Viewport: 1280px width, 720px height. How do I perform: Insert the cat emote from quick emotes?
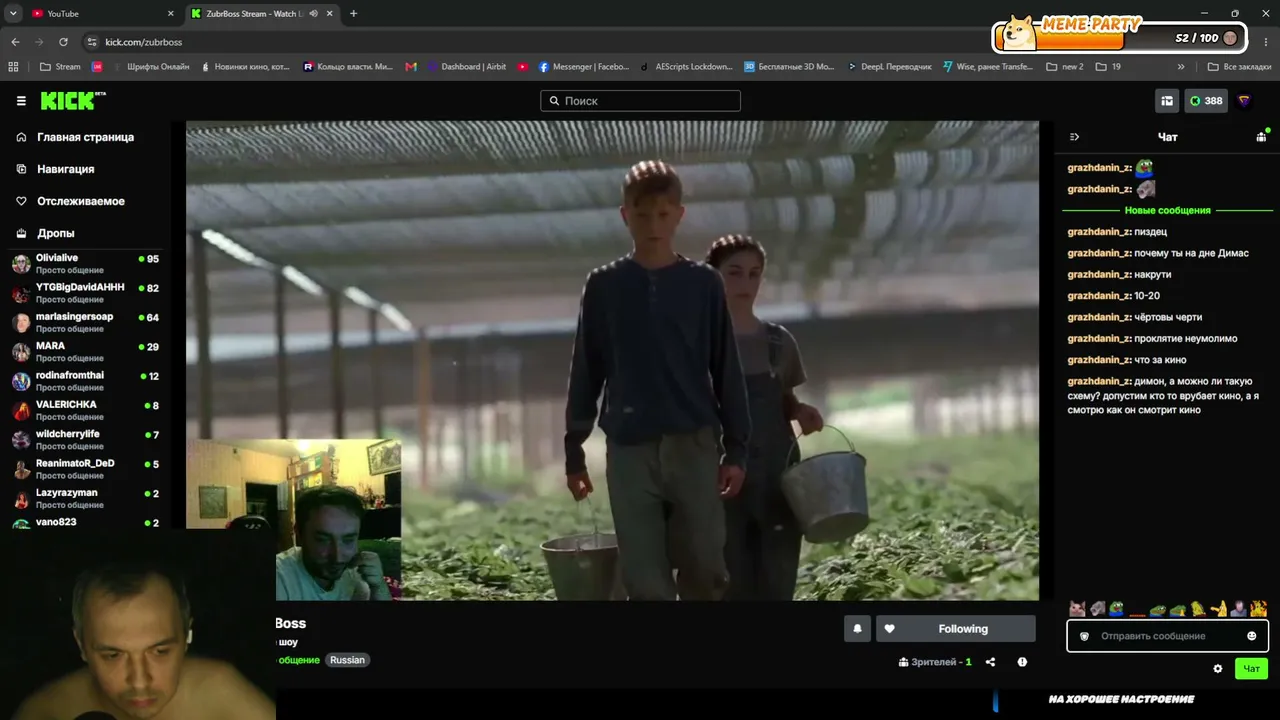[x=1077, y=608]
